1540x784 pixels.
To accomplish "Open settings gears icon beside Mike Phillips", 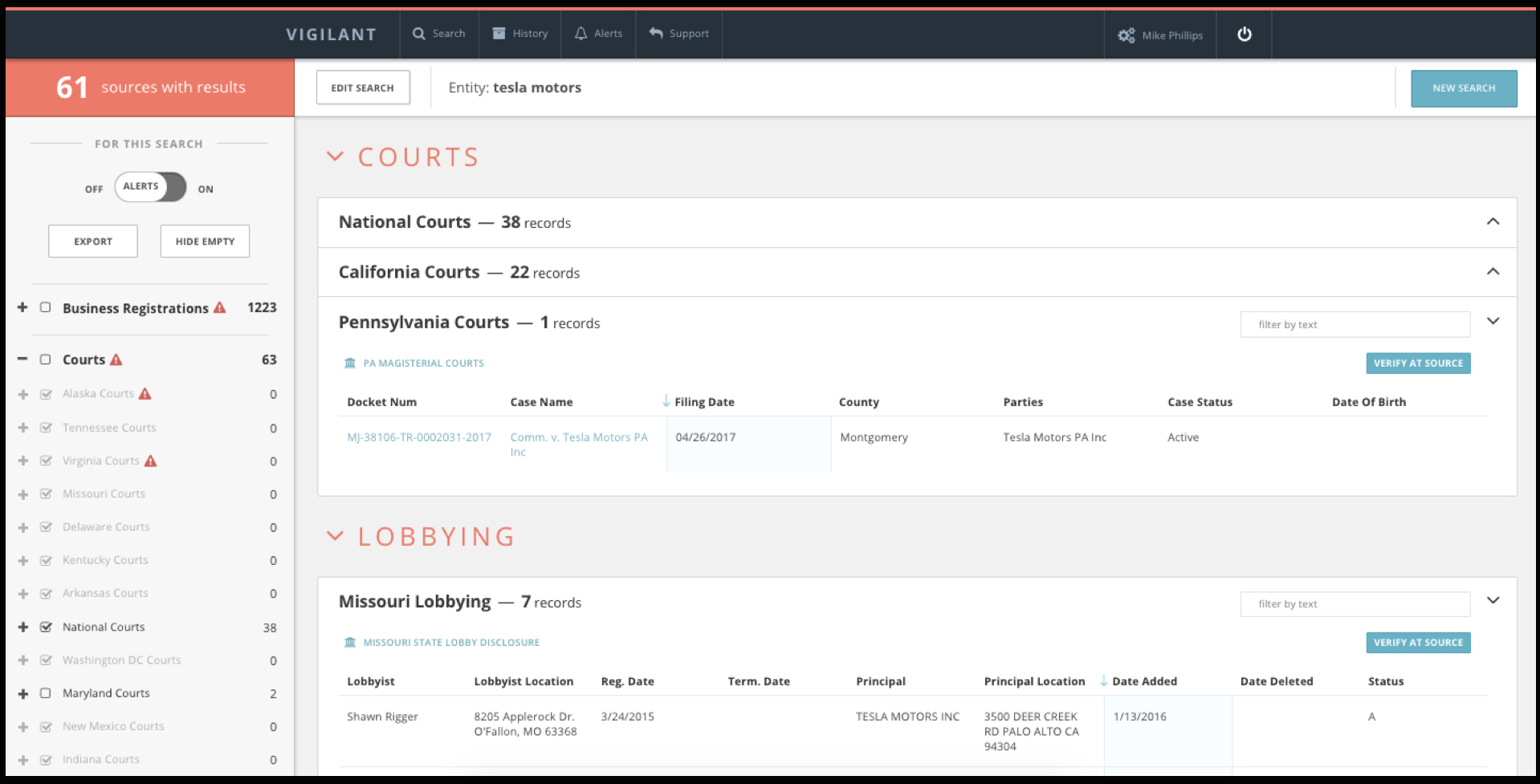I will pos(1126,35).
